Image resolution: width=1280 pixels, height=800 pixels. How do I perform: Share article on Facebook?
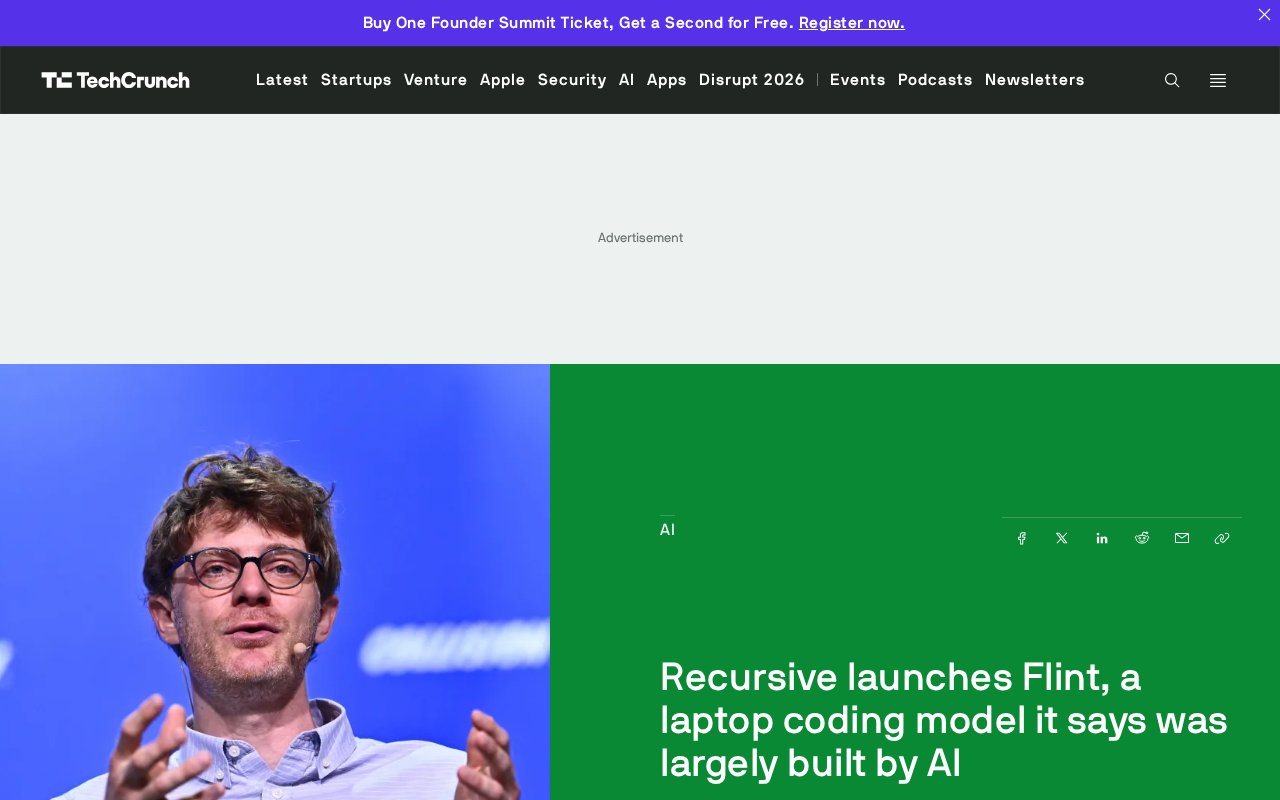click(1022, 538)
